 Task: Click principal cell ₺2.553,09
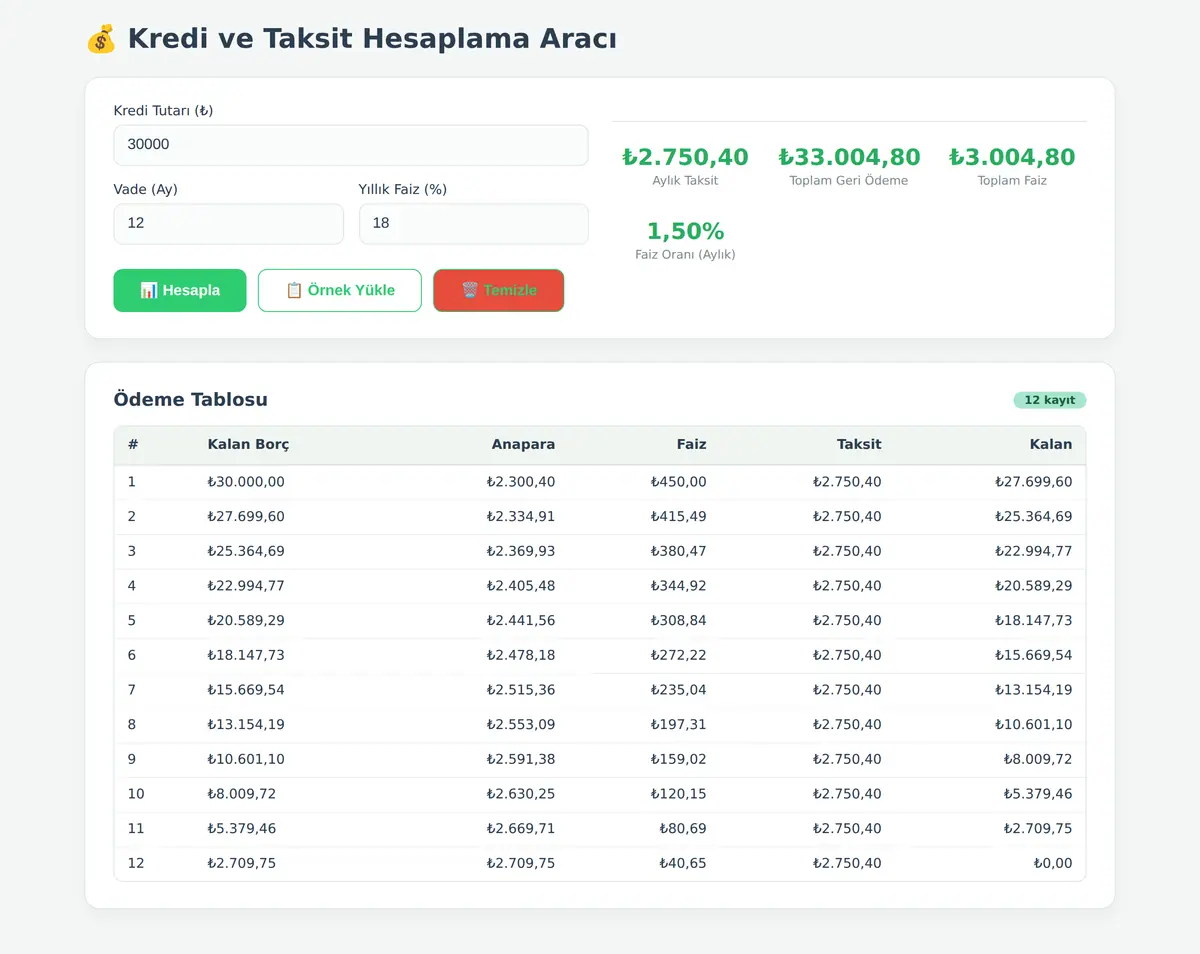521,724
